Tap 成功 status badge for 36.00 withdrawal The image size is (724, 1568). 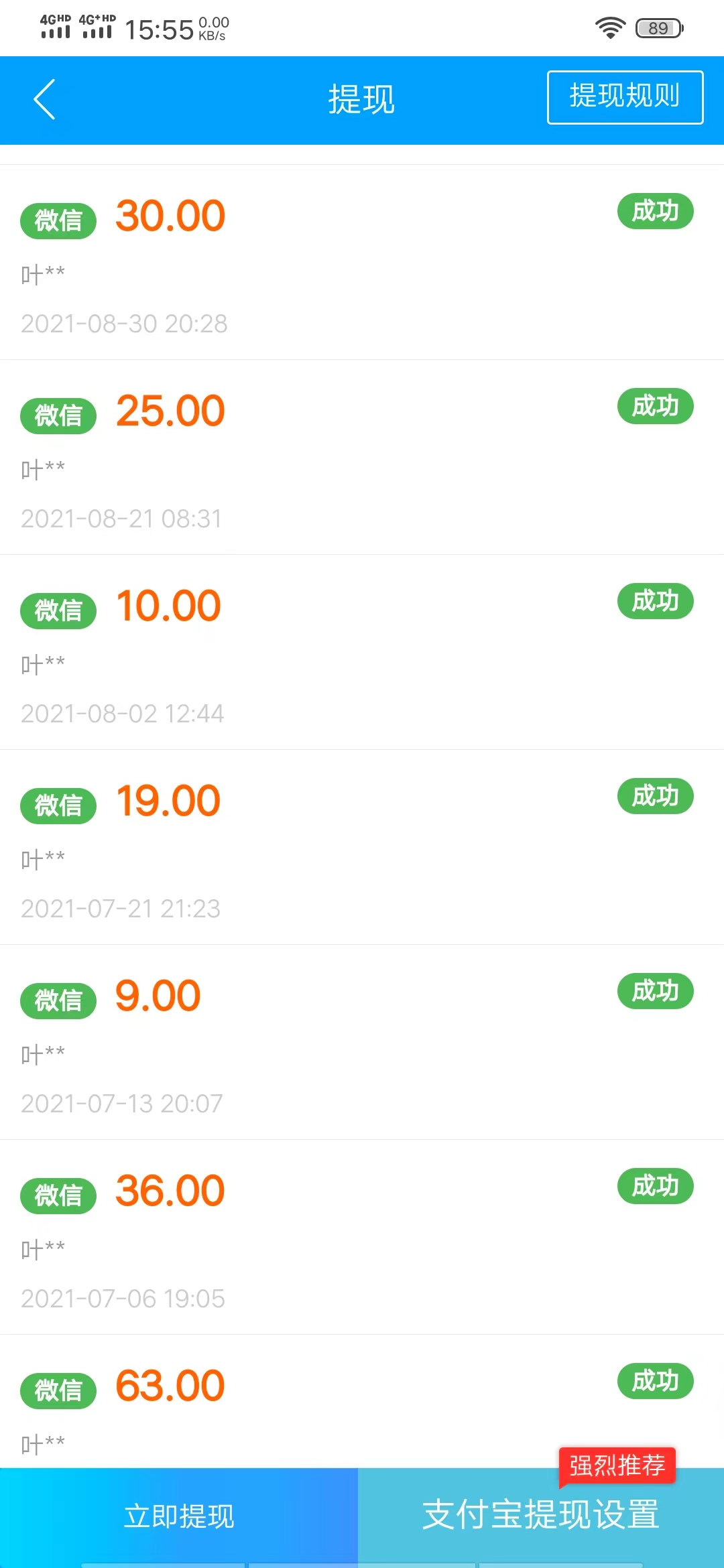pyautogui.click(x=655, y=1186)
